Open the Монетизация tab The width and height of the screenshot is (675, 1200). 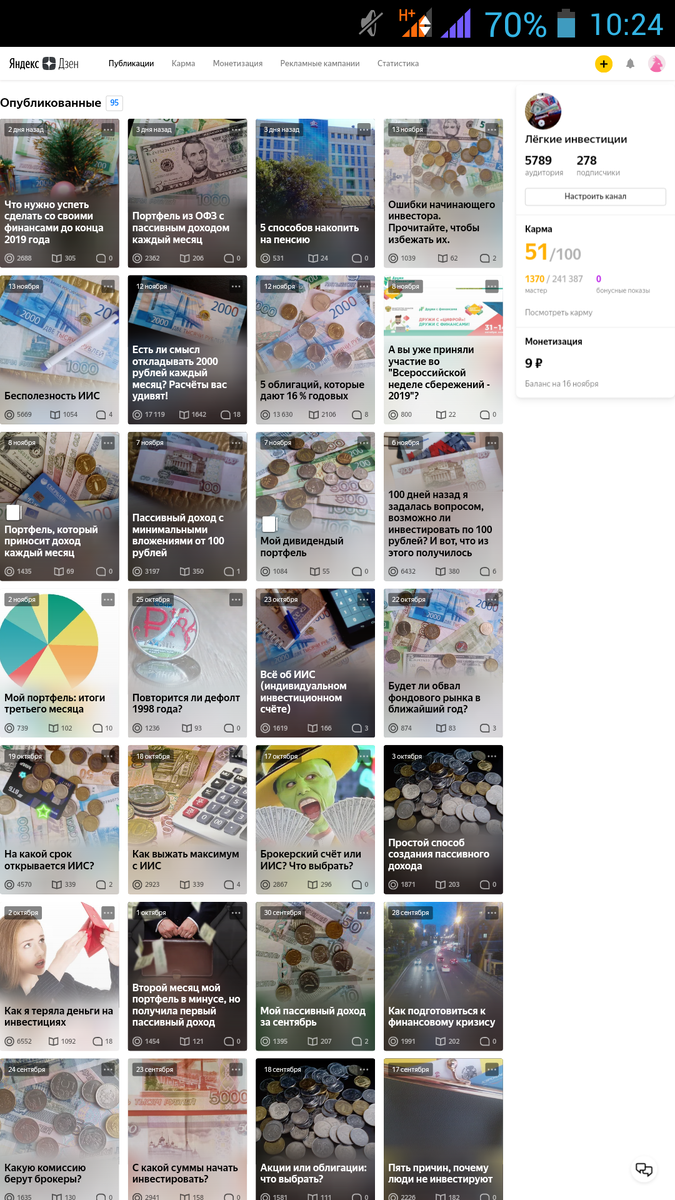(x=238, y=63)
